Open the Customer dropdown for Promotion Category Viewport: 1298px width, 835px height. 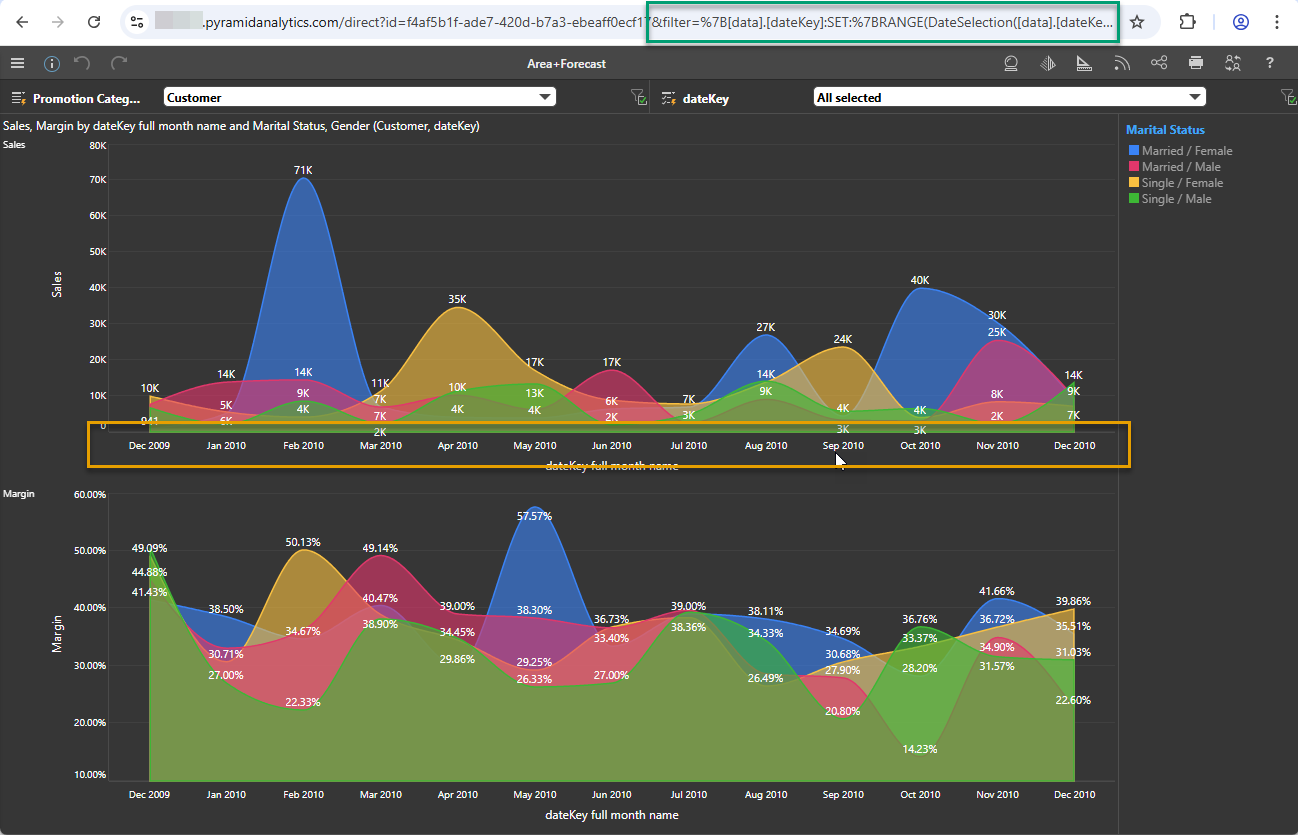(545, 97)
